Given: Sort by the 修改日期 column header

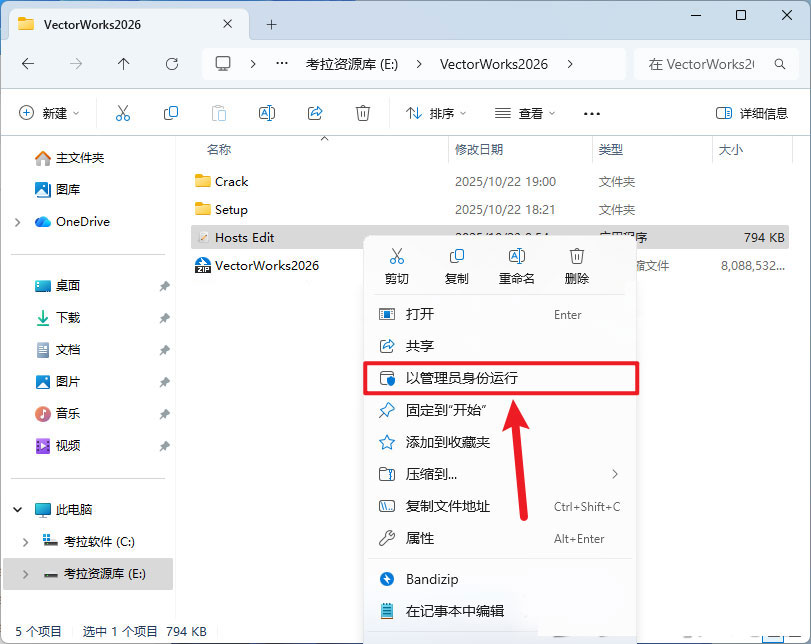Looking at the screenshot, I should (479, 149).
